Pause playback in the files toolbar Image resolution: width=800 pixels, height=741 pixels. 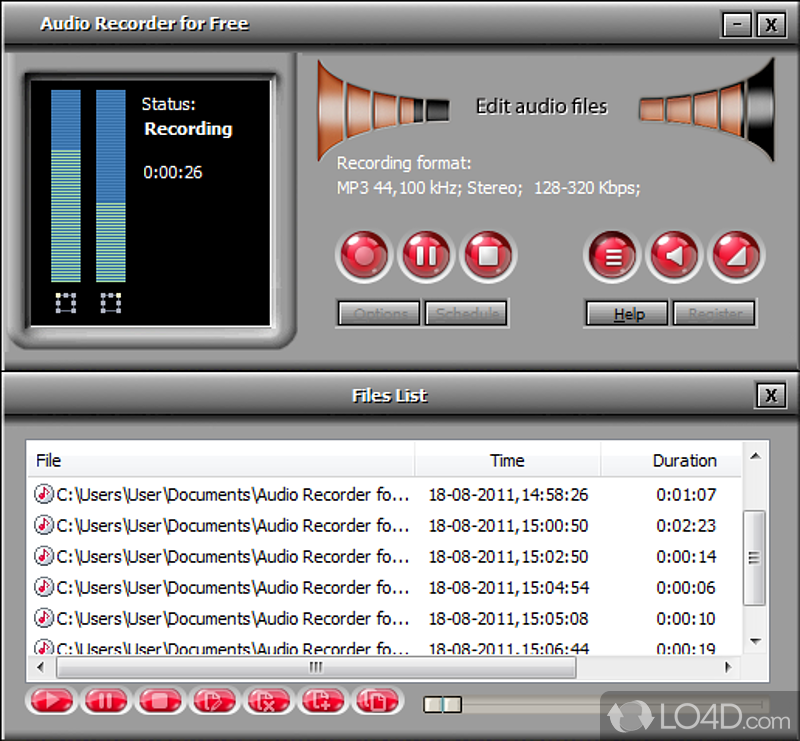tap(105, 701)
